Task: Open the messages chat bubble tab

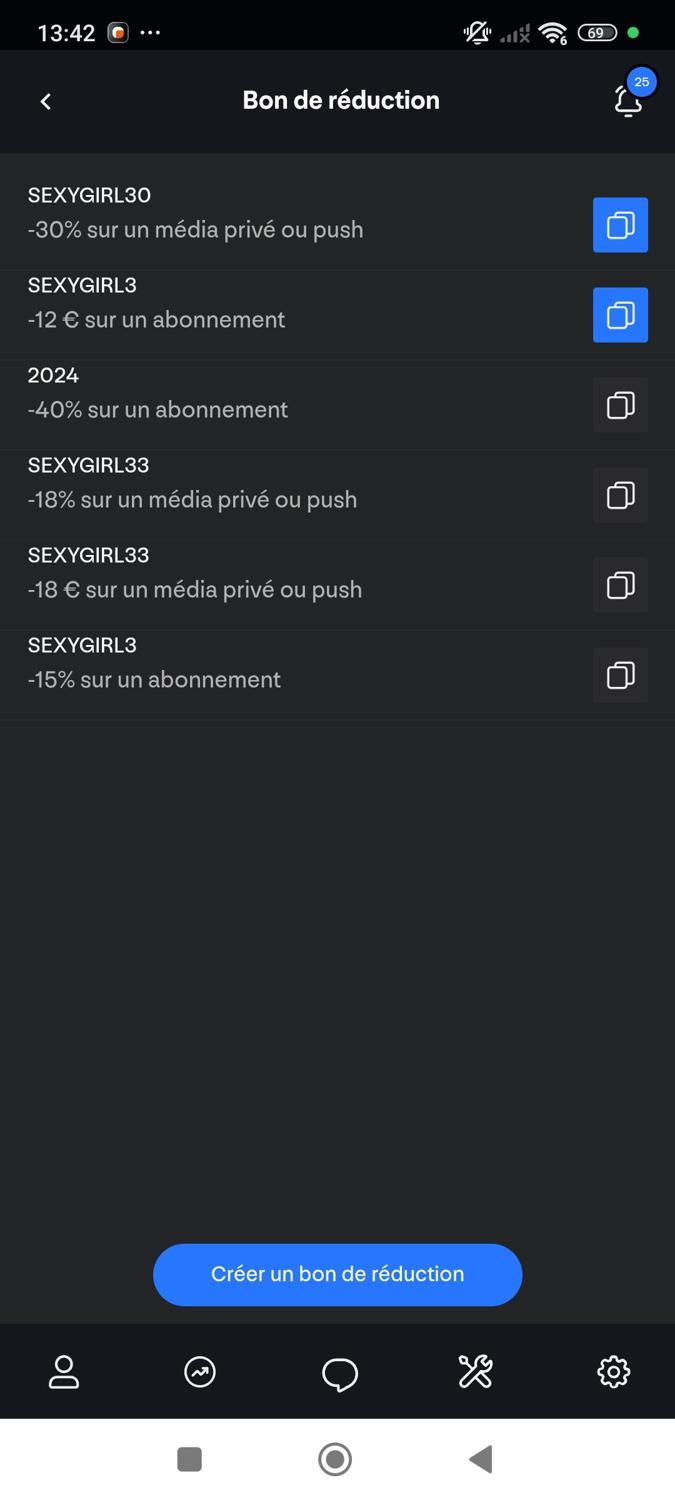Action: 339,1373
